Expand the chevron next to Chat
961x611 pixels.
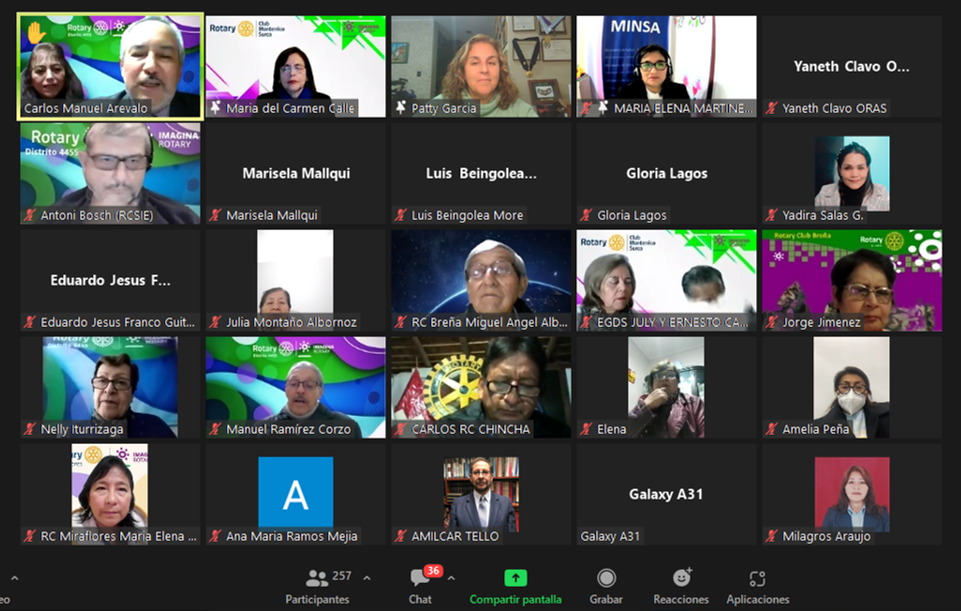[451, 578]
